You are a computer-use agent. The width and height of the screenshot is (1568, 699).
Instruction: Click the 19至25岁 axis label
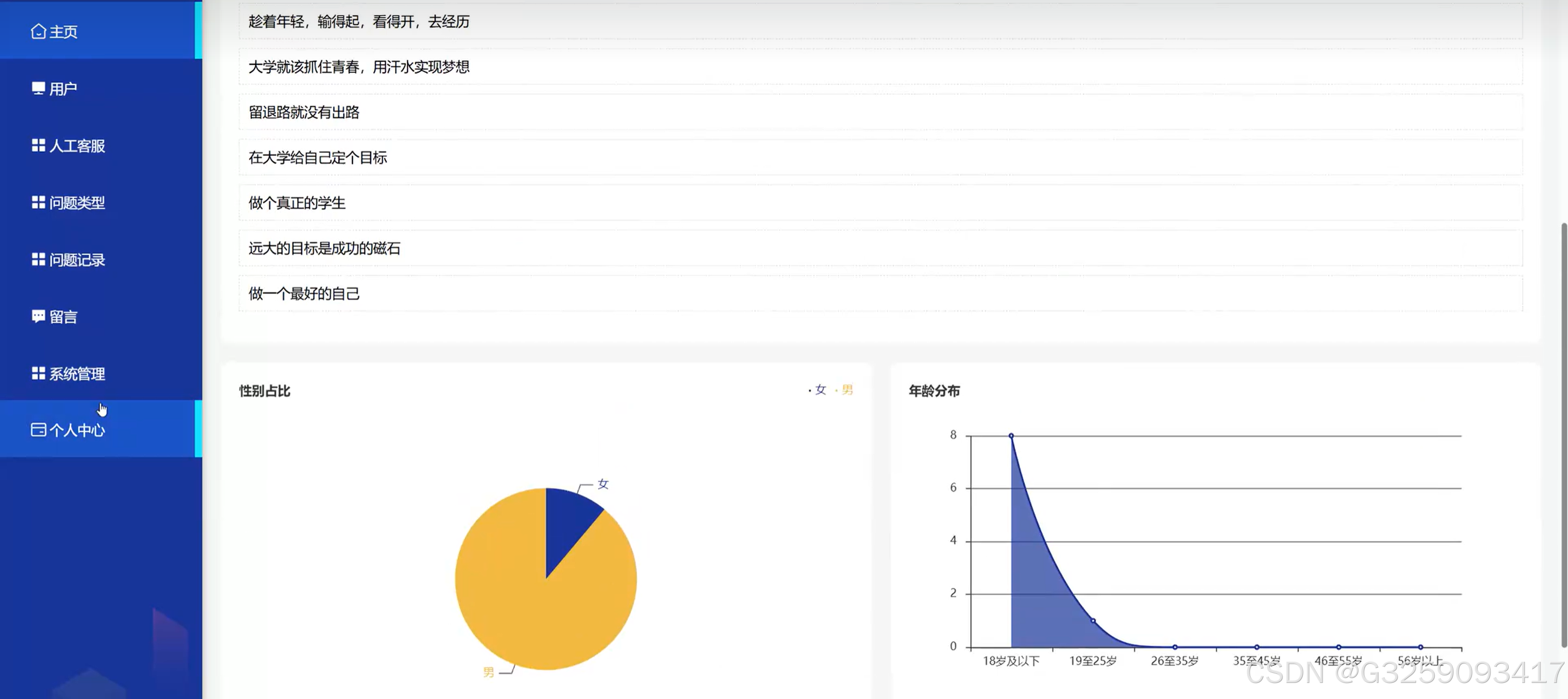coord(1093,661)
